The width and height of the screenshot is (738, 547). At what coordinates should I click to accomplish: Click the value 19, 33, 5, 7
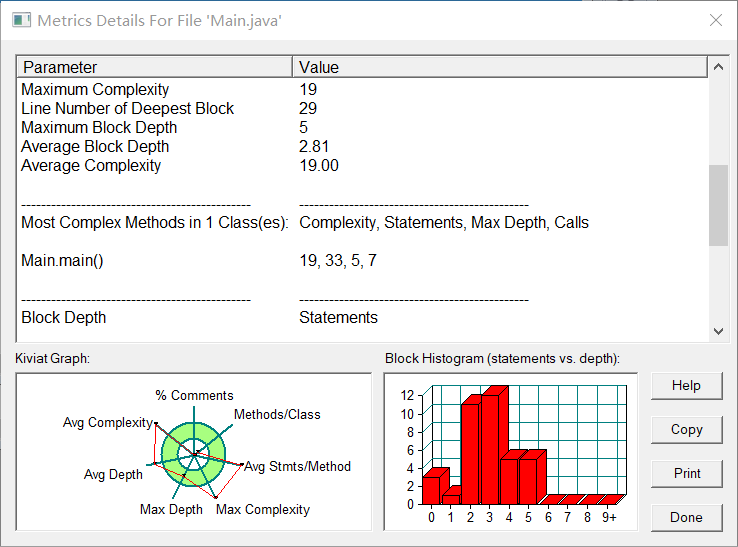coord(338,260)
